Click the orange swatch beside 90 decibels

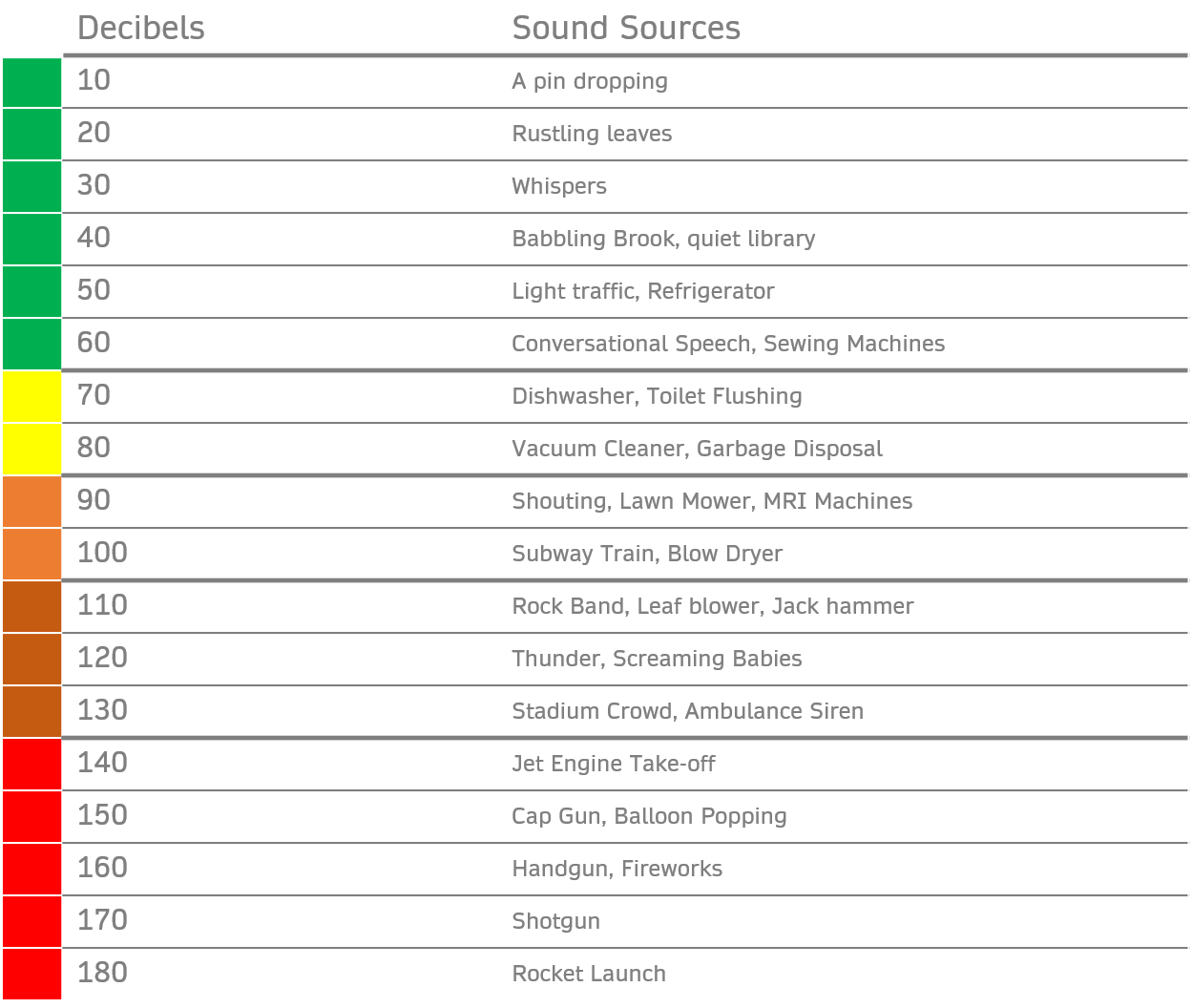pos(31,502)
